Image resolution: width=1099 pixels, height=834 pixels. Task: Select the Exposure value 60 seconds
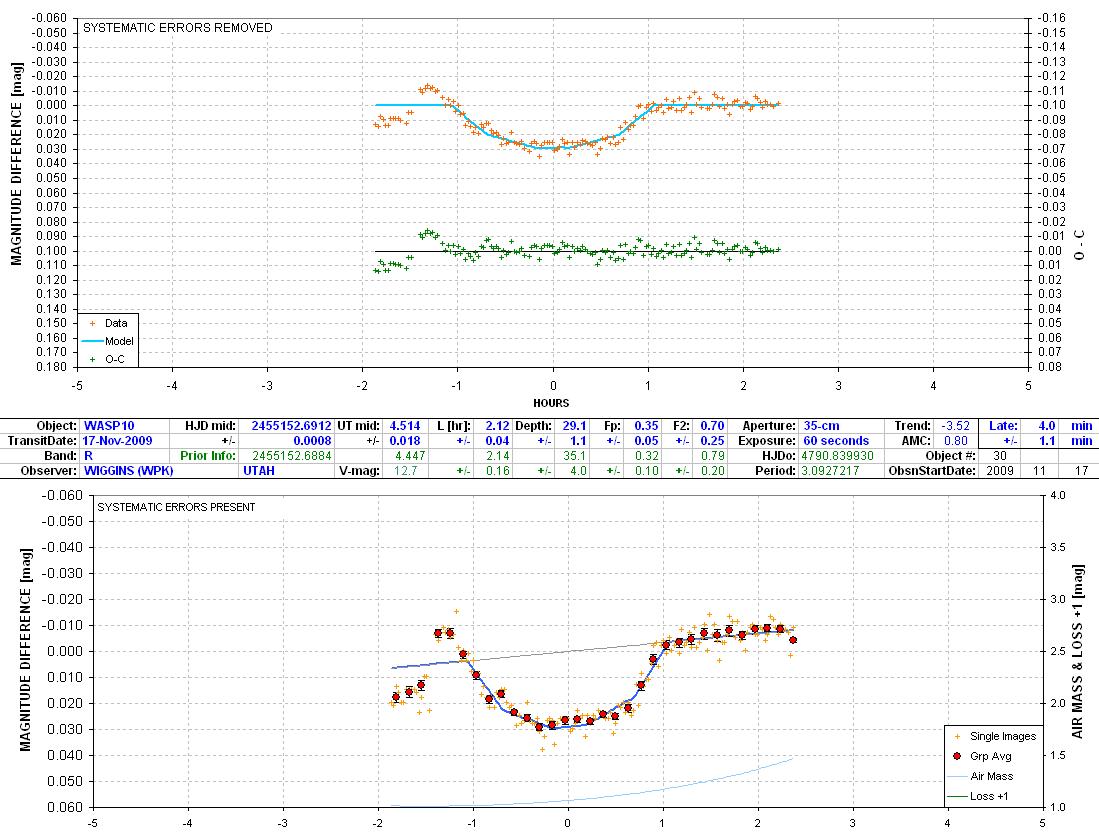point(842,441)
